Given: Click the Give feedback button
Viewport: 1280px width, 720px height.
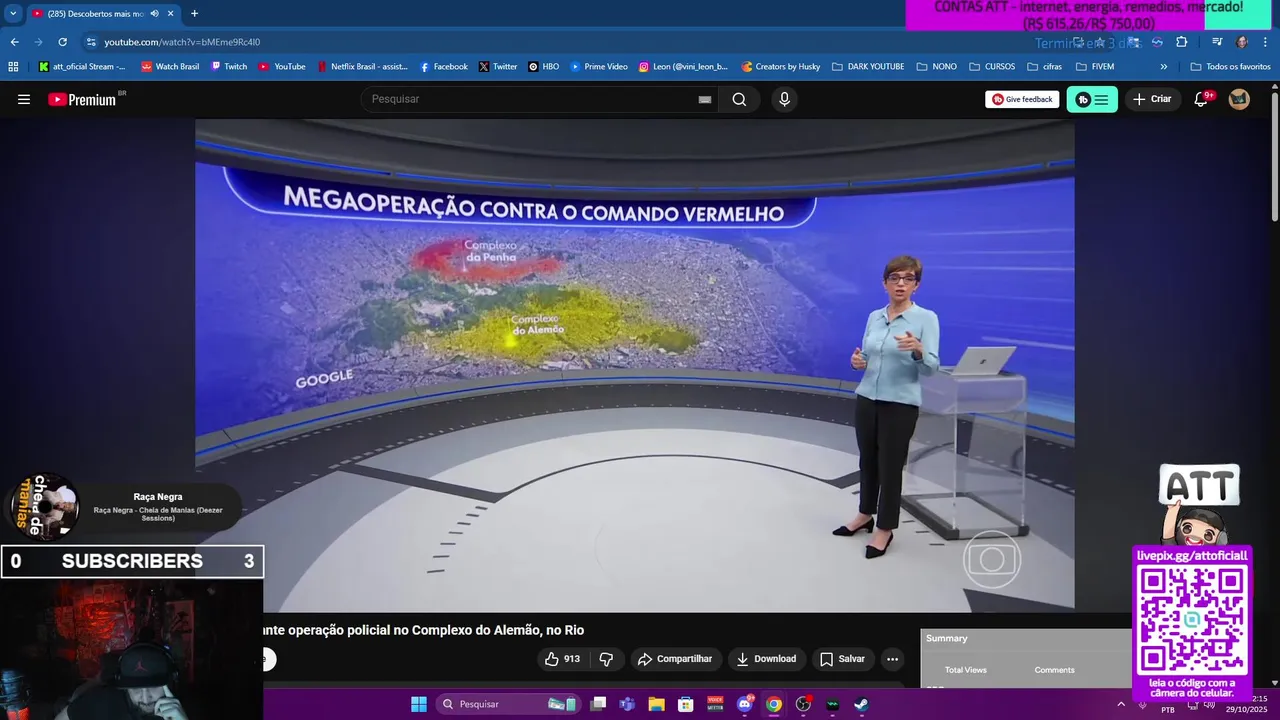Looking at the screenshot, I should 1022,99.
